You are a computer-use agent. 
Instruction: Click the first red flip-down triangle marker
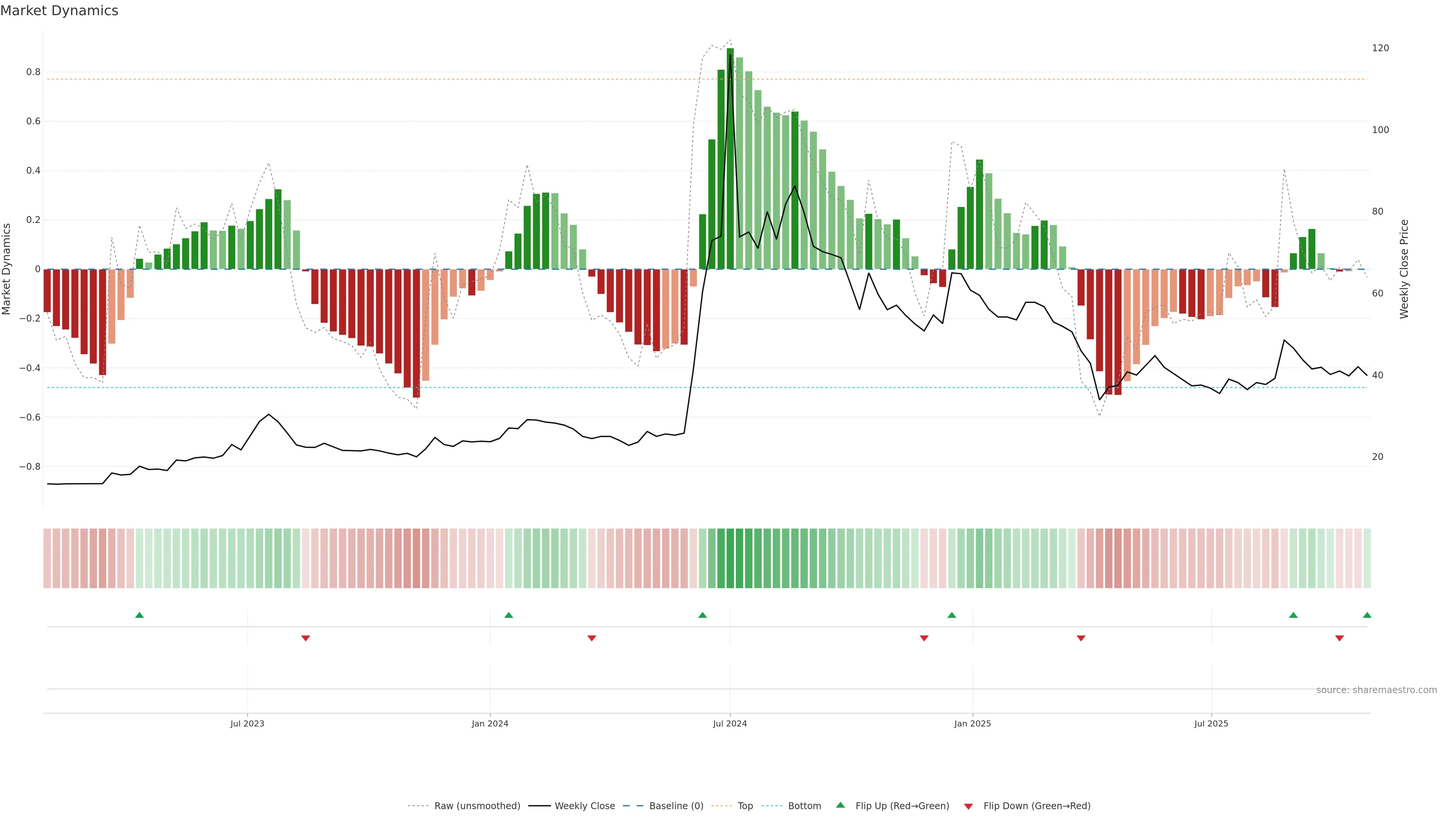pyautogui.click(x=306, y=638)
